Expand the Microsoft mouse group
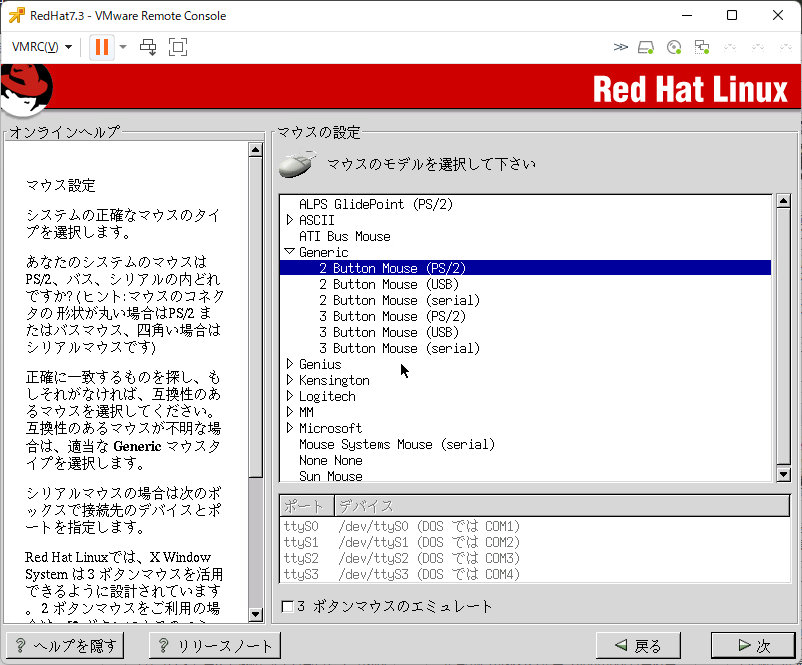The image size is (802, 665). [290, 428]
